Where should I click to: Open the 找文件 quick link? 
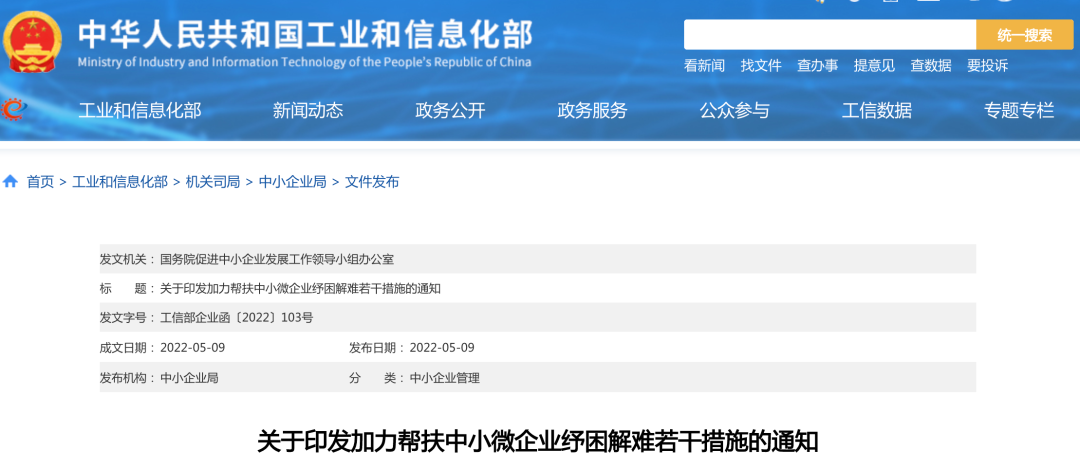click(x=761, y=66)
